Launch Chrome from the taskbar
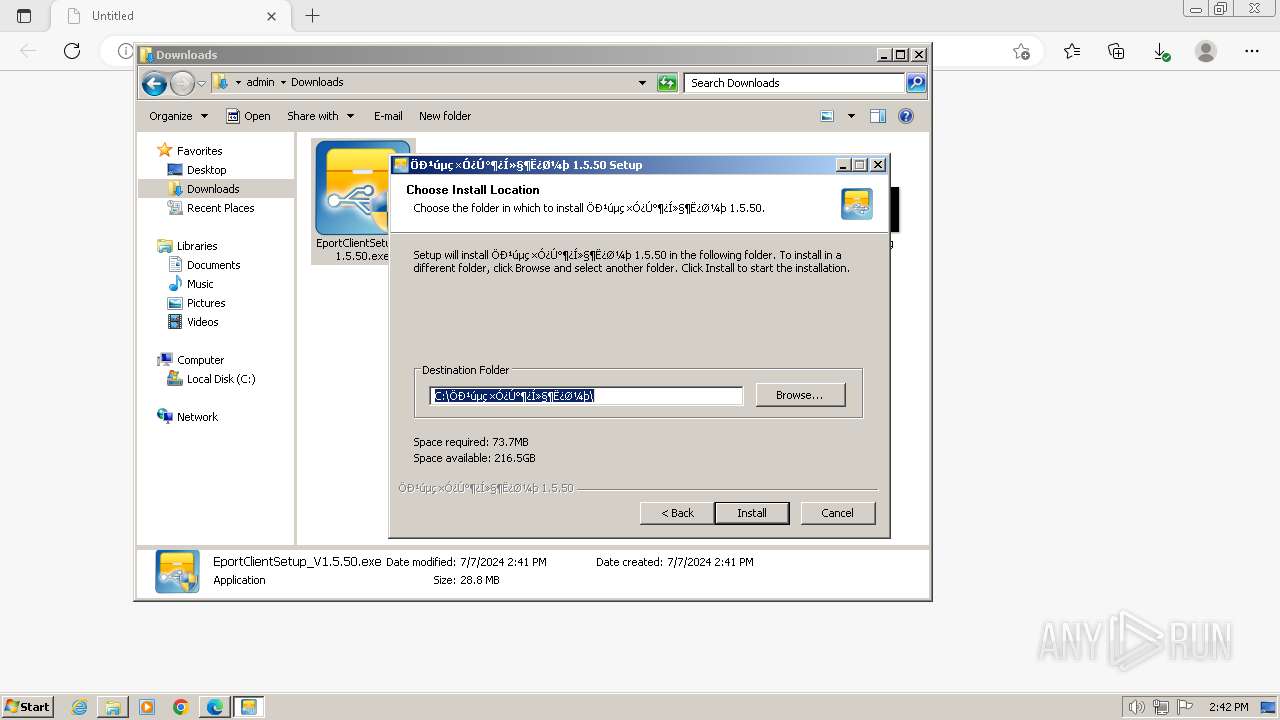This screenshot has height=720, width=1280. (181, 707)
